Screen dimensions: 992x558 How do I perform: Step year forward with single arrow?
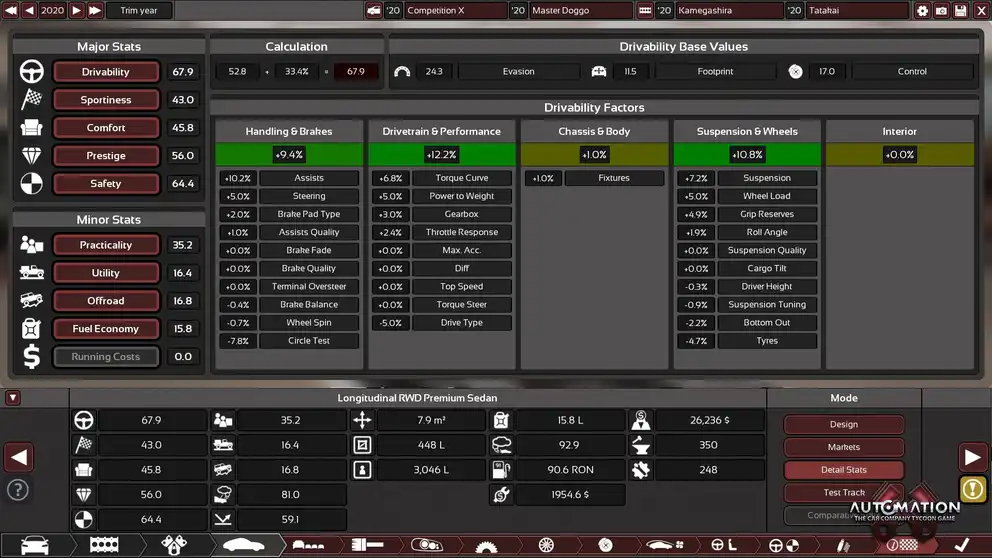point(76,10)
